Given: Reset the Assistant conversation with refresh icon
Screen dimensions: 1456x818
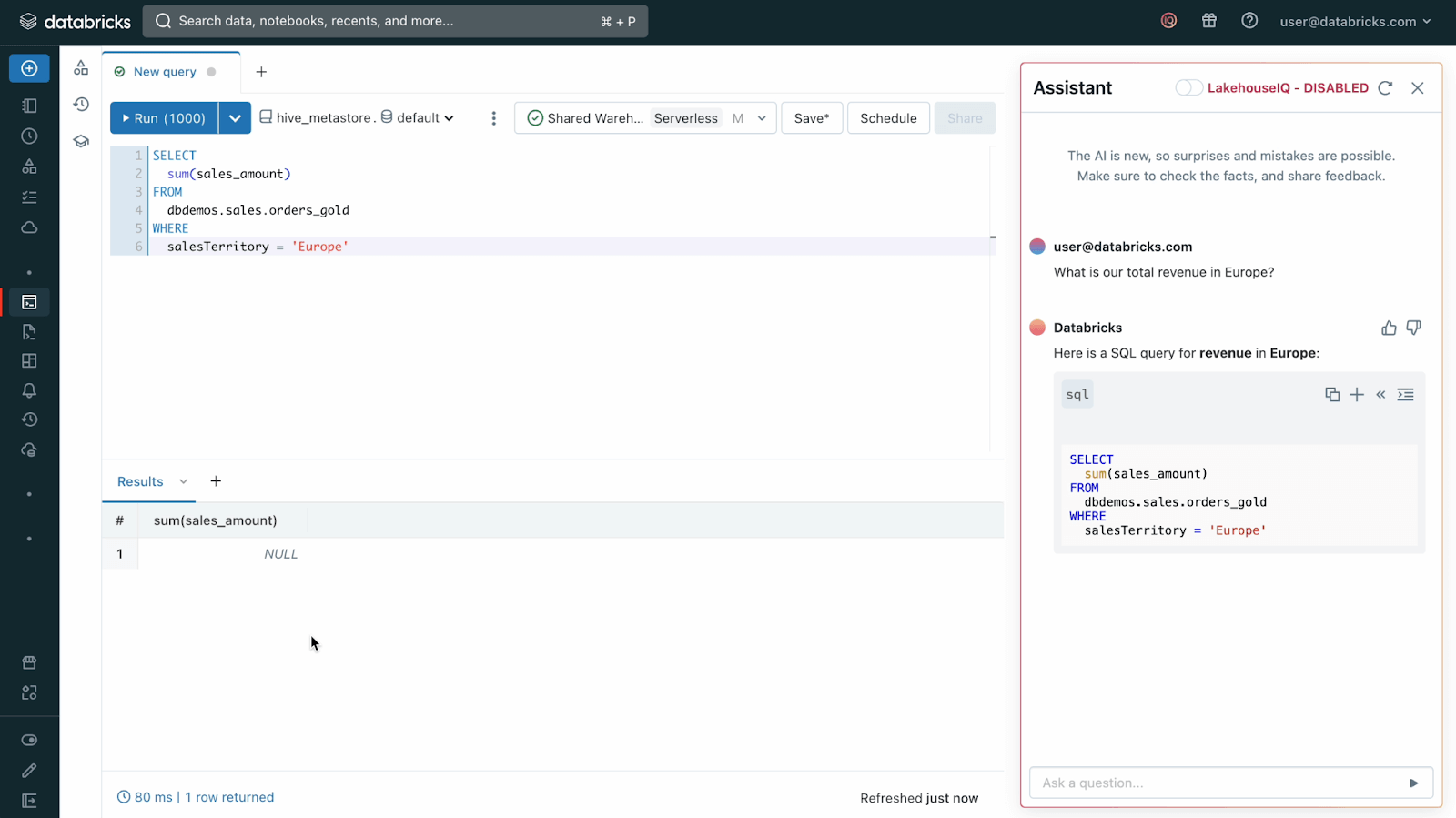Looking at the screenshot, I should tap(1385, 88).
